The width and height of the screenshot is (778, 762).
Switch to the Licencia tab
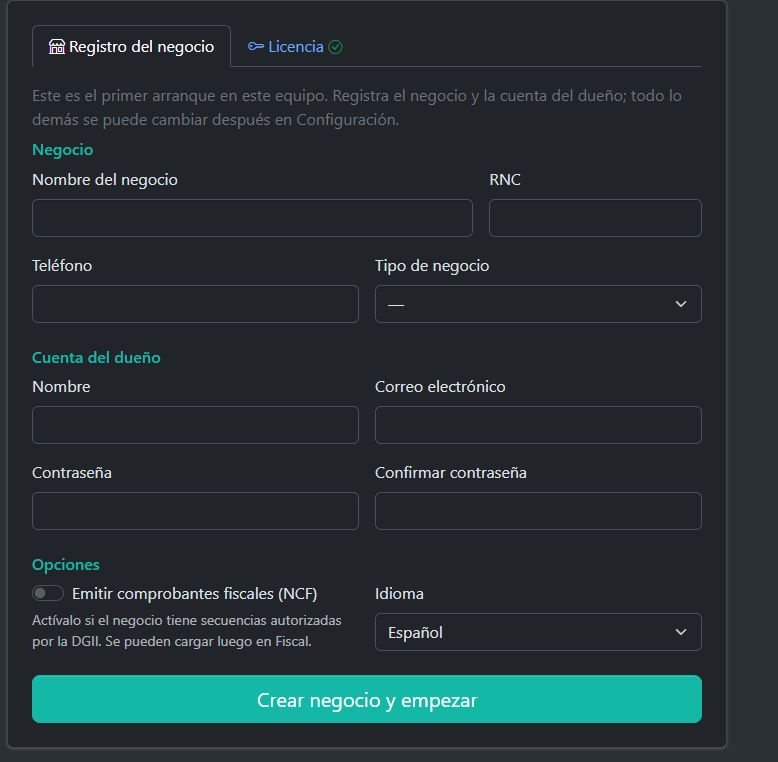pyautogui.click(x=295, y=47)
